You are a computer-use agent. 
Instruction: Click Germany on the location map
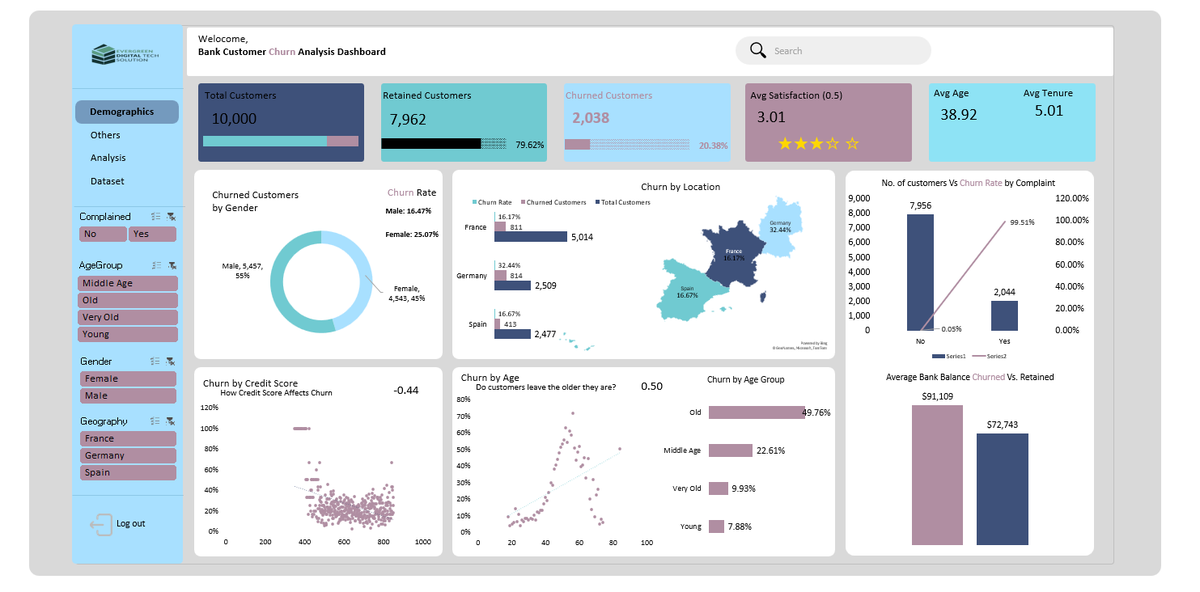coord(781,228)
